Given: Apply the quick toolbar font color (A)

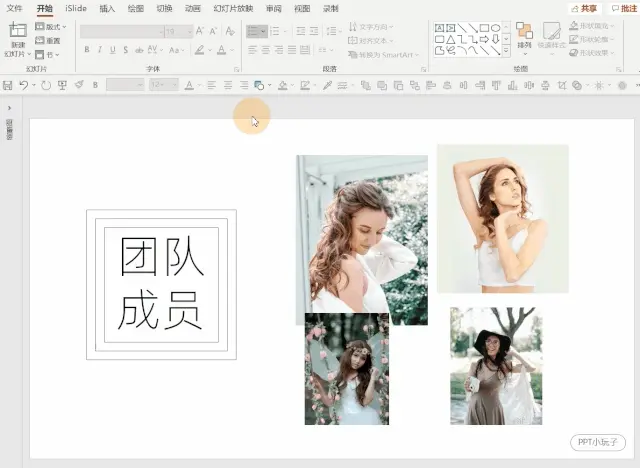Looking at the screenshot, I should tap(189, 85).
